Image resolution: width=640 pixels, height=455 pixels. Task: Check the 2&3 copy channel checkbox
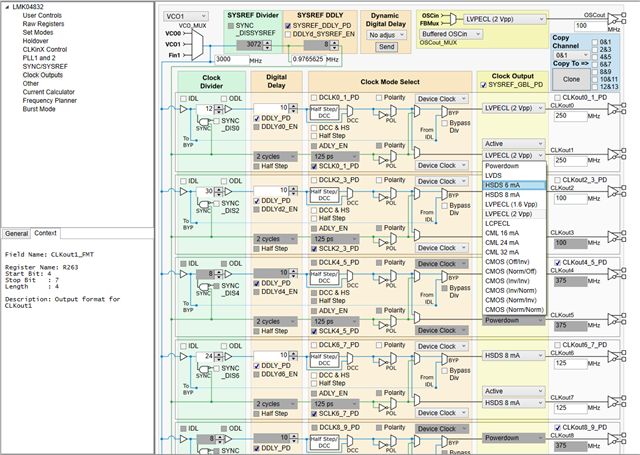point(595,49)
